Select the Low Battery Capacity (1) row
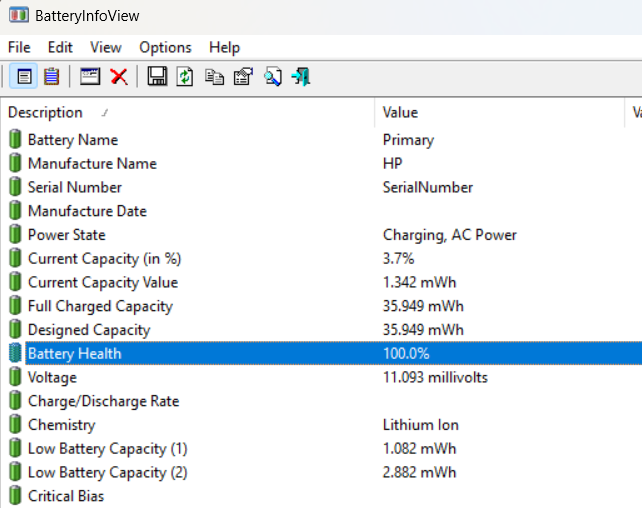This screenshot has width=642, height=508. [108, 449]
